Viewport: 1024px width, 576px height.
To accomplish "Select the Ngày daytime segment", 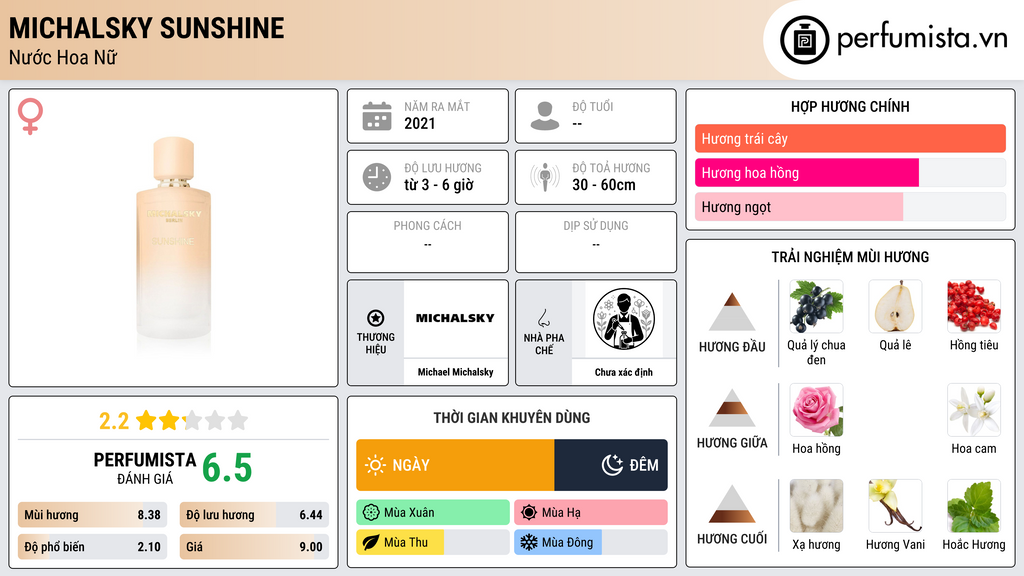I will [455, 465].
